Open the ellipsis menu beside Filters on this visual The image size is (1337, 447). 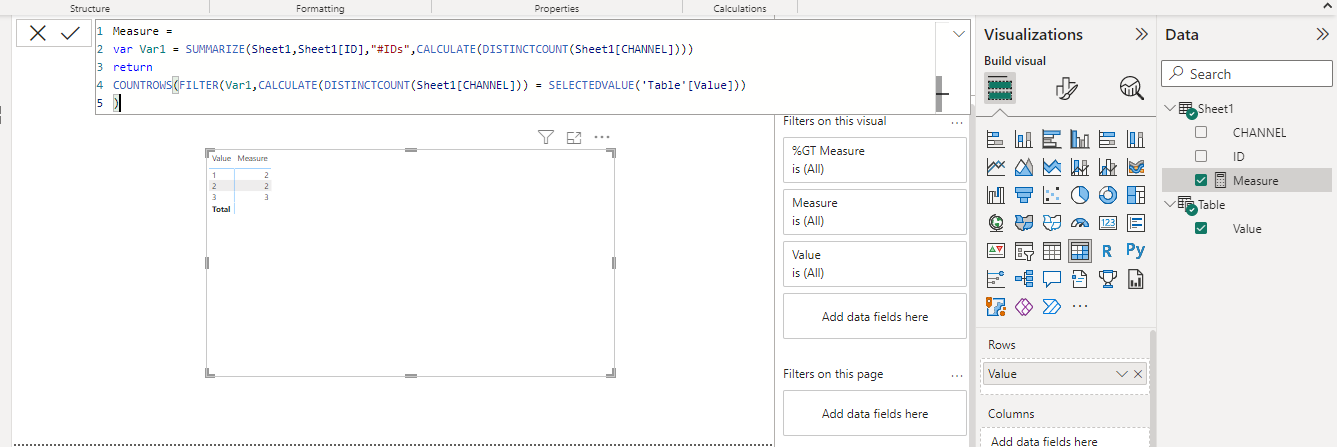point(957,122)
